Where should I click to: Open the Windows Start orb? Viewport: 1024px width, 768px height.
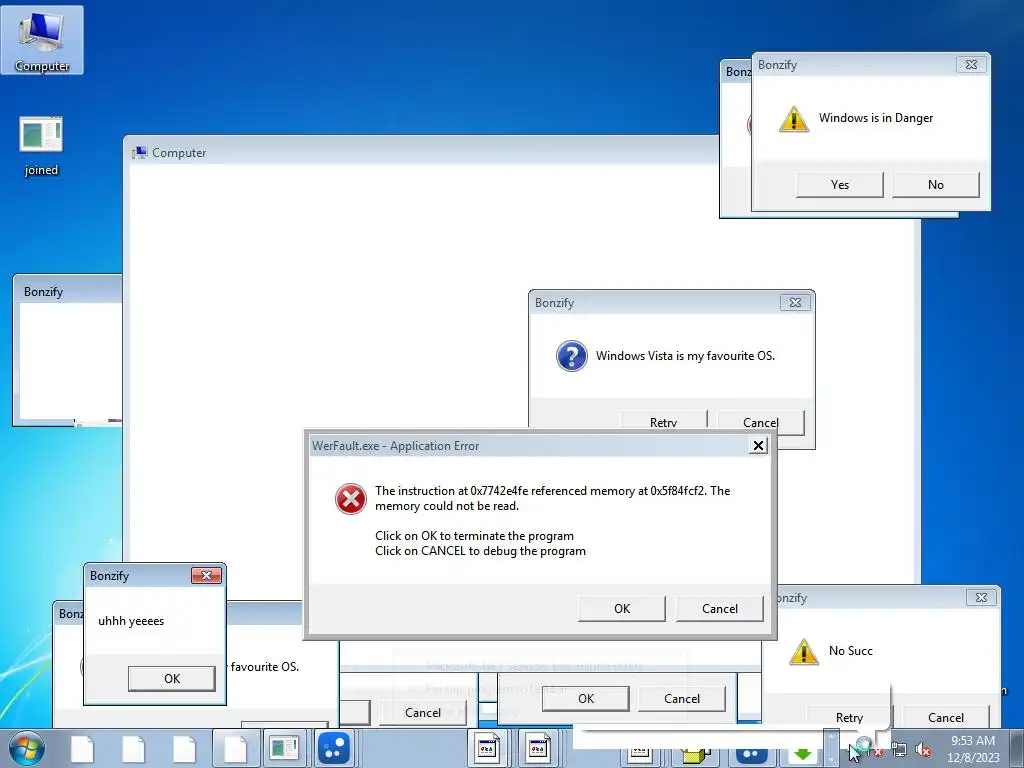tap(27, 748)
